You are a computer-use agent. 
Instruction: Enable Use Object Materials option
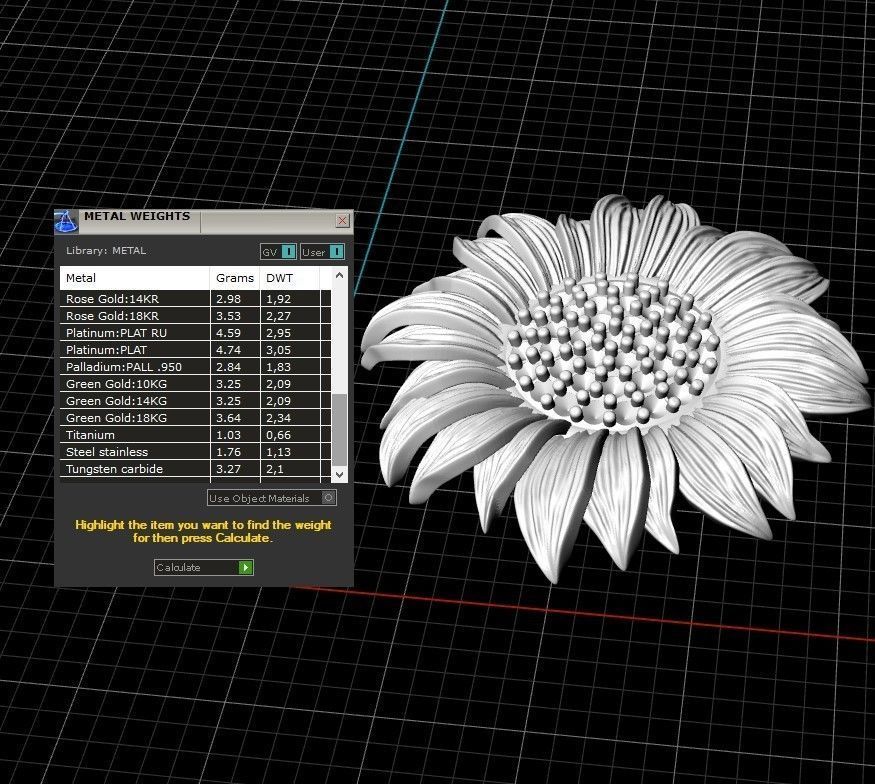coord(272,498)
